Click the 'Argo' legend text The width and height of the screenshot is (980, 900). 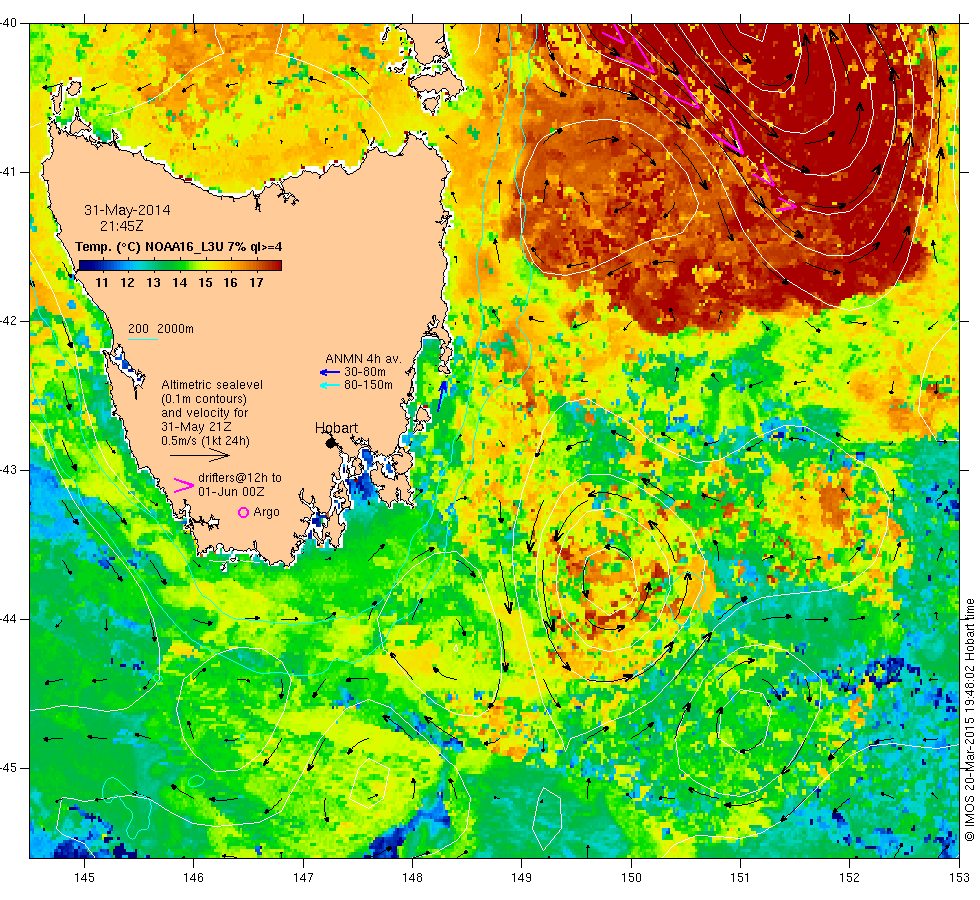click(x=266, y=512)
